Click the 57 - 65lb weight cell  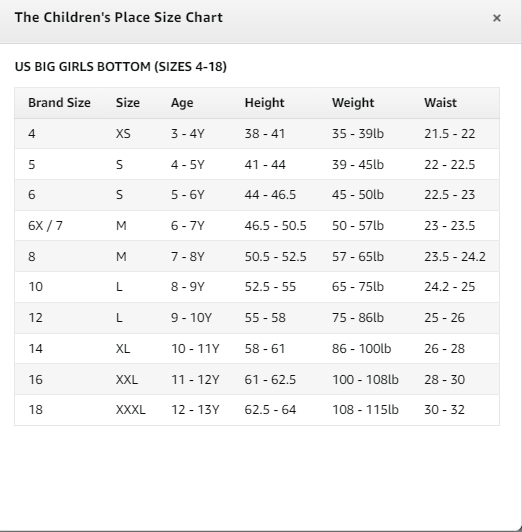(x=358, y=256)
